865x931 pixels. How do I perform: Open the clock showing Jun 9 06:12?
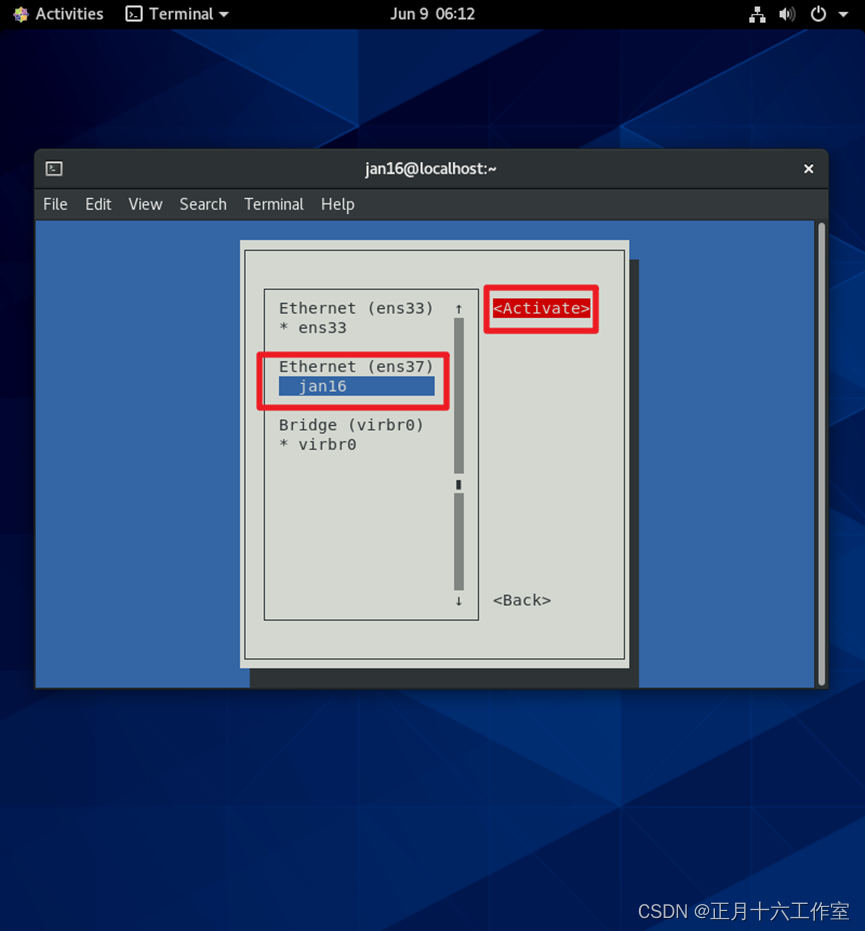pyautogui.click(x=432, y=14)
